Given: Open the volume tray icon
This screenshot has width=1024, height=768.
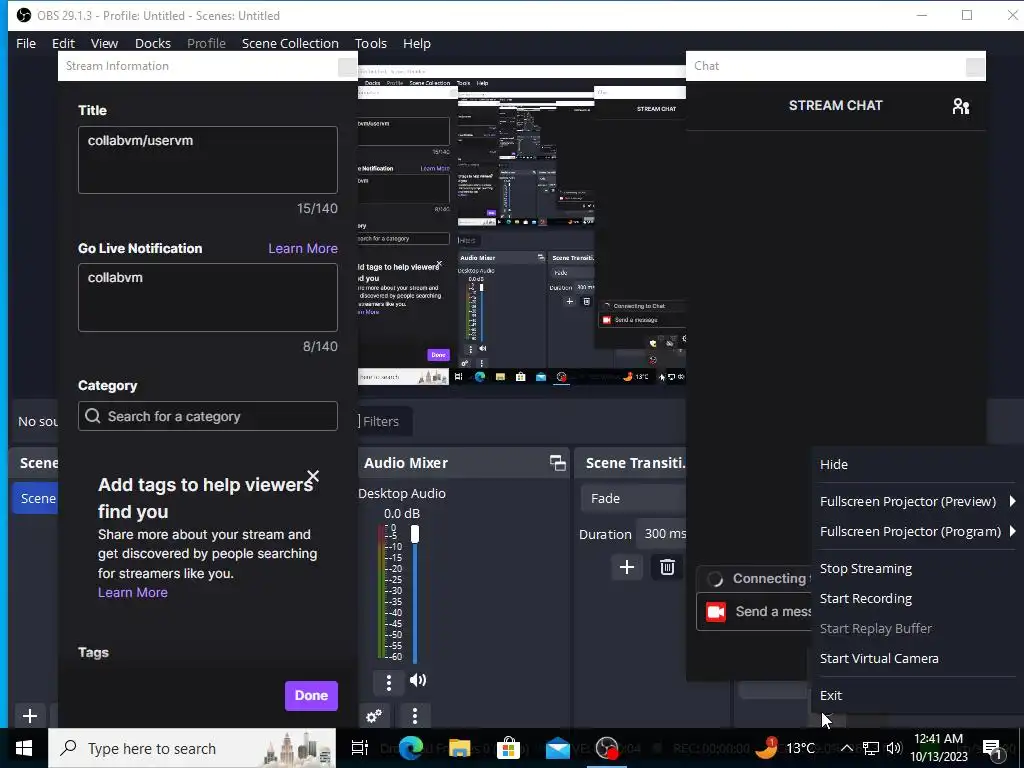Looking at the screenshot, I should pyautogui.click(x=894, y=748).
